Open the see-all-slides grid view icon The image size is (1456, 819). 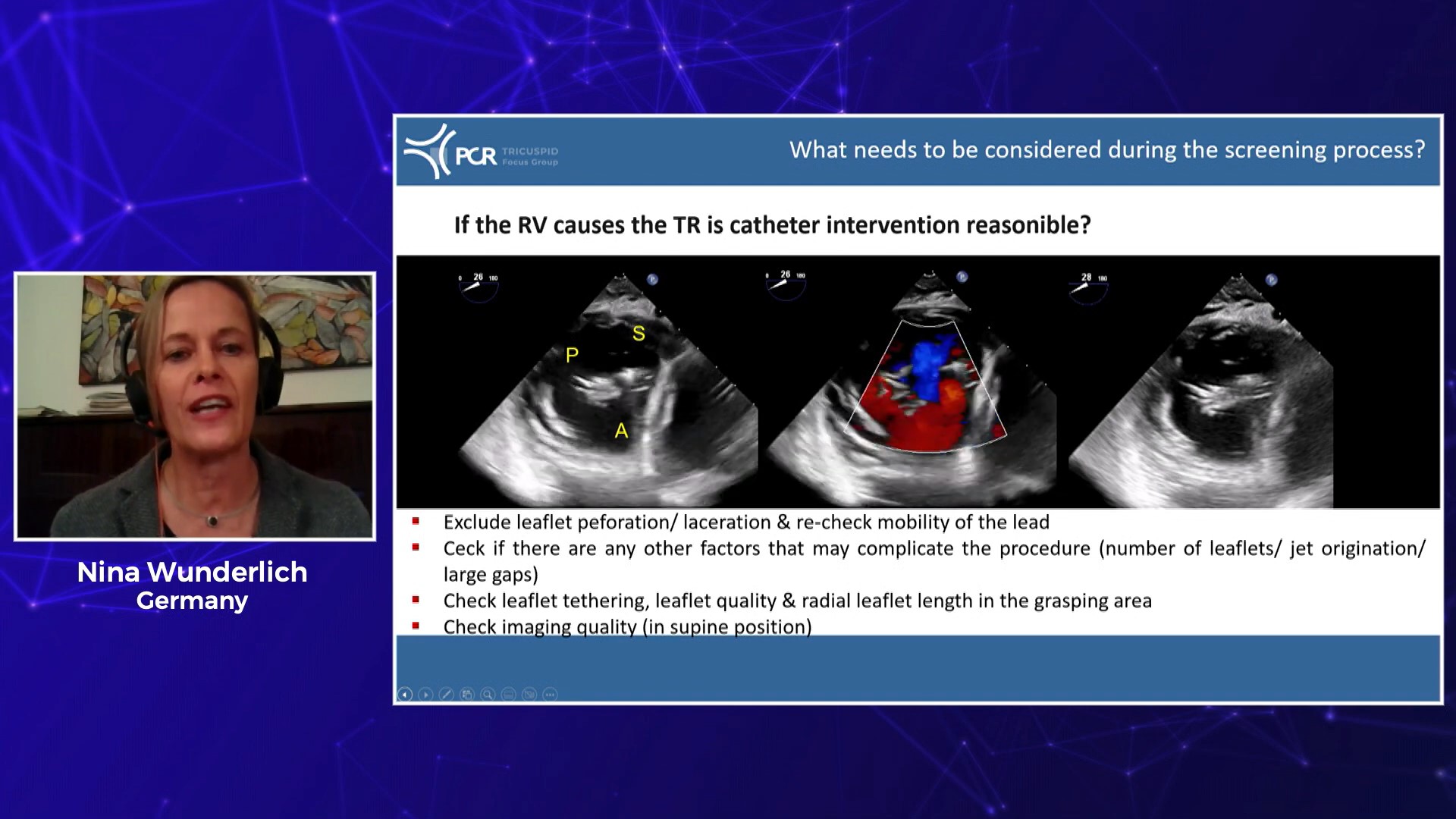466,695
